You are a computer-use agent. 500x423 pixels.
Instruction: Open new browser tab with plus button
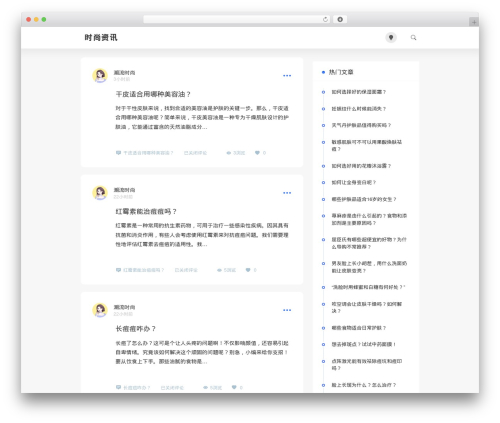coord(474,22)
